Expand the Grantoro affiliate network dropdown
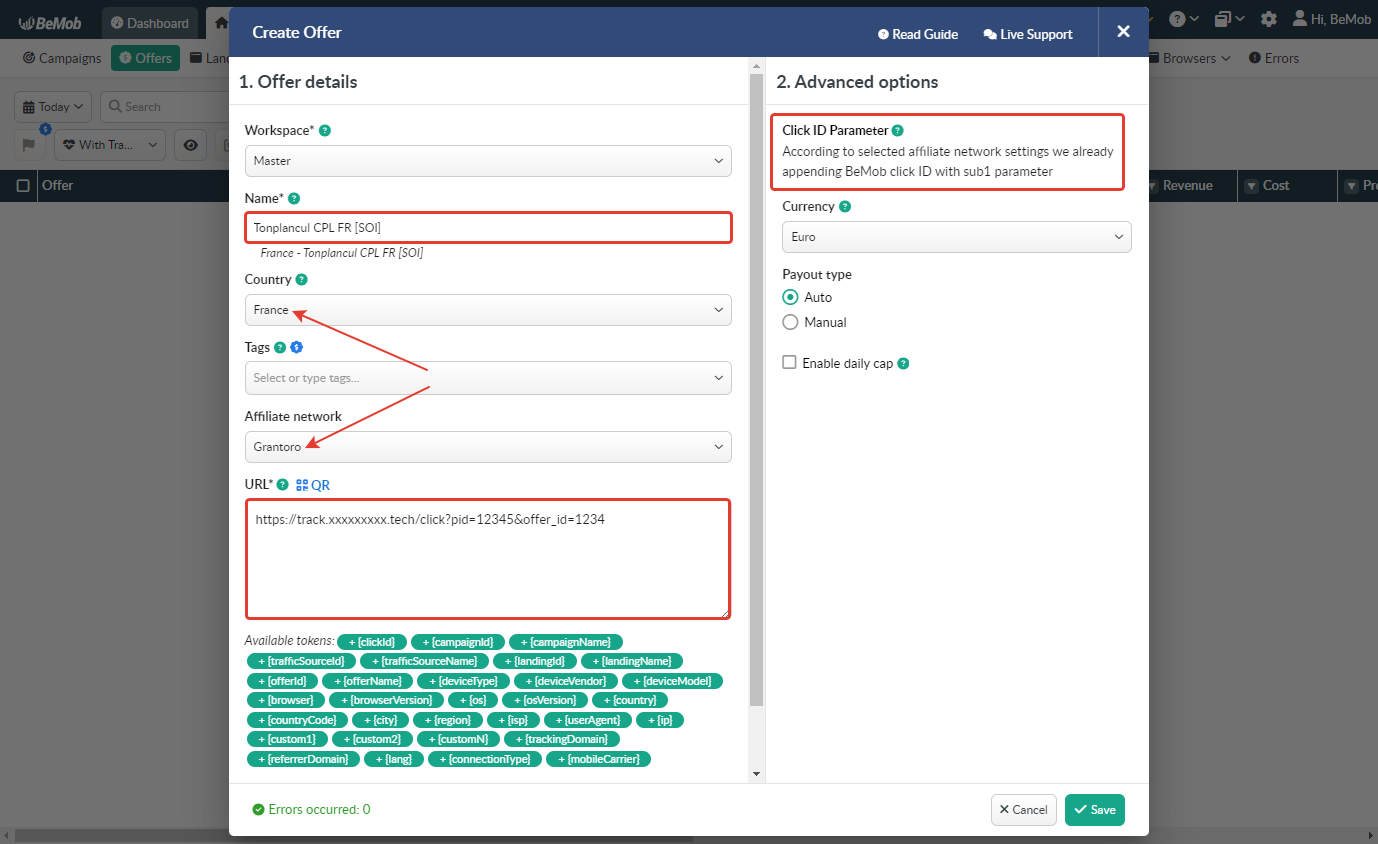Viewport: 1378px width, 844px height. 487,446
